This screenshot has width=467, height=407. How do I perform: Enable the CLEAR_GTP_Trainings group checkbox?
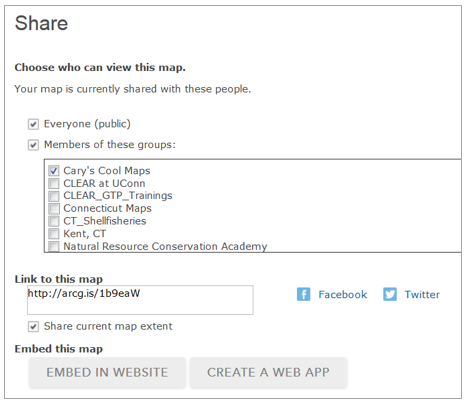(x=54, y=196)
